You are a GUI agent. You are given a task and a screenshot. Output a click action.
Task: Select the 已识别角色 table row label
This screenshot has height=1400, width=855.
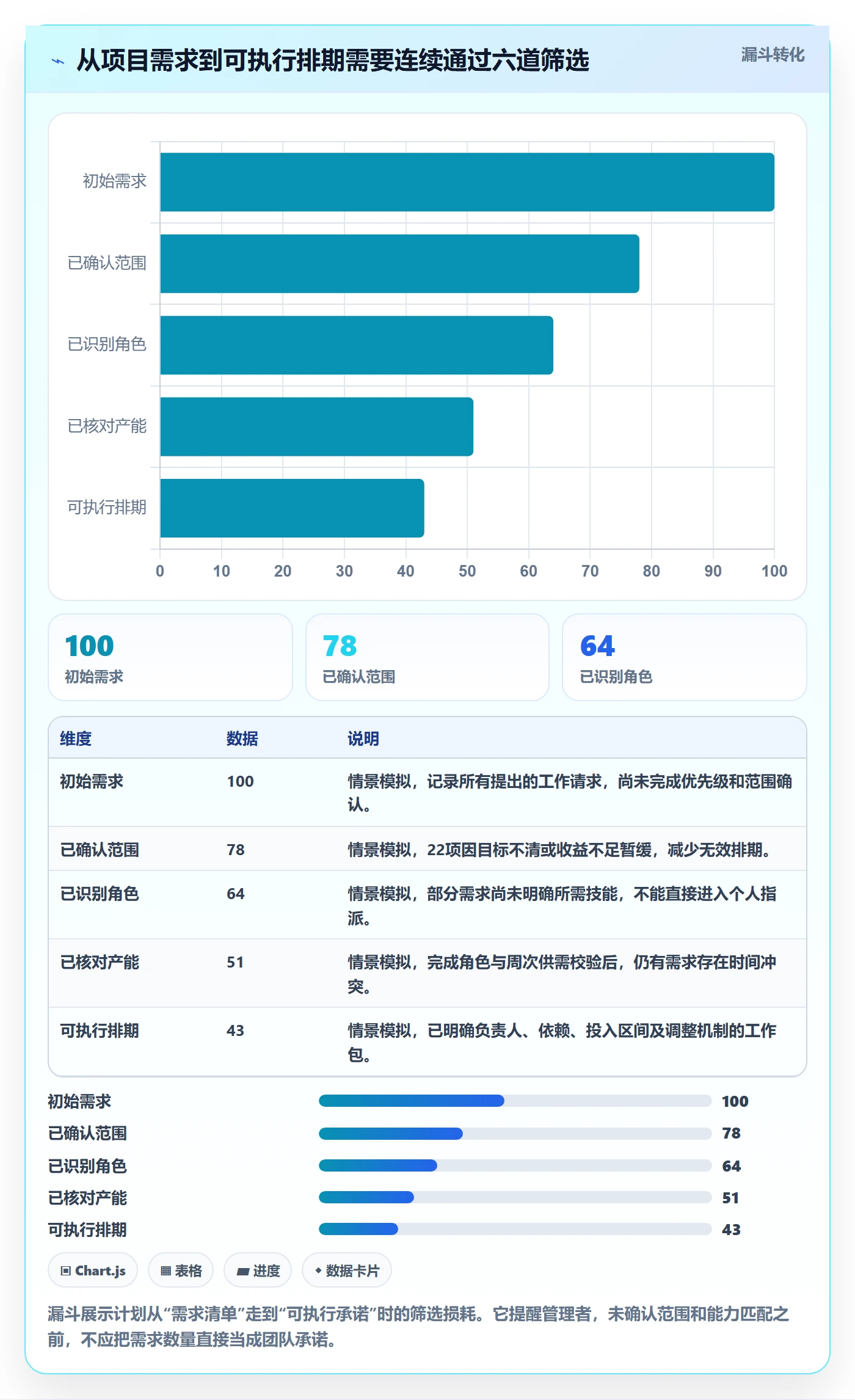click(x=100, y=894)
